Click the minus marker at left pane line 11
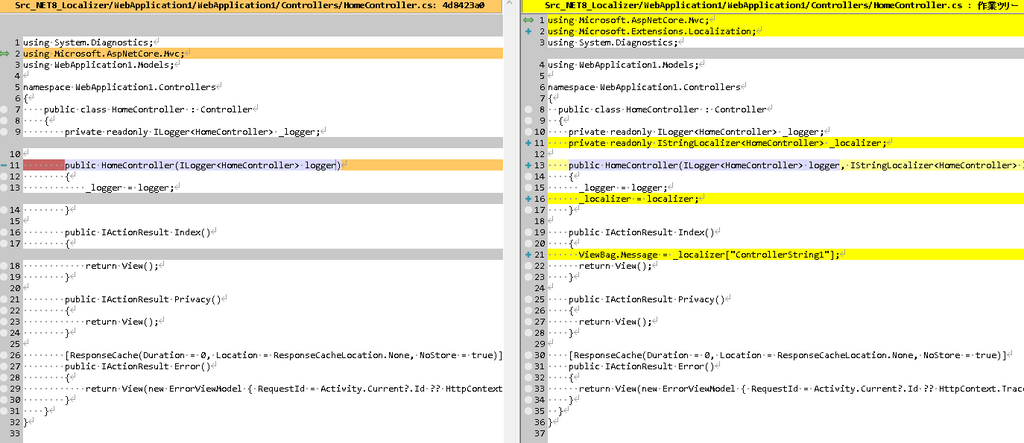 click(x=5, y=165)
